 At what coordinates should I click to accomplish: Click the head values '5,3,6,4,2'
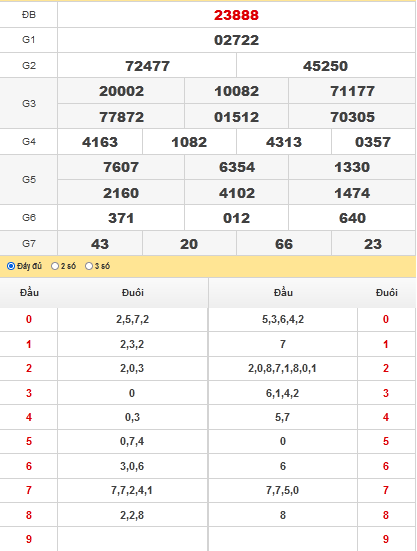pos(283,319)
